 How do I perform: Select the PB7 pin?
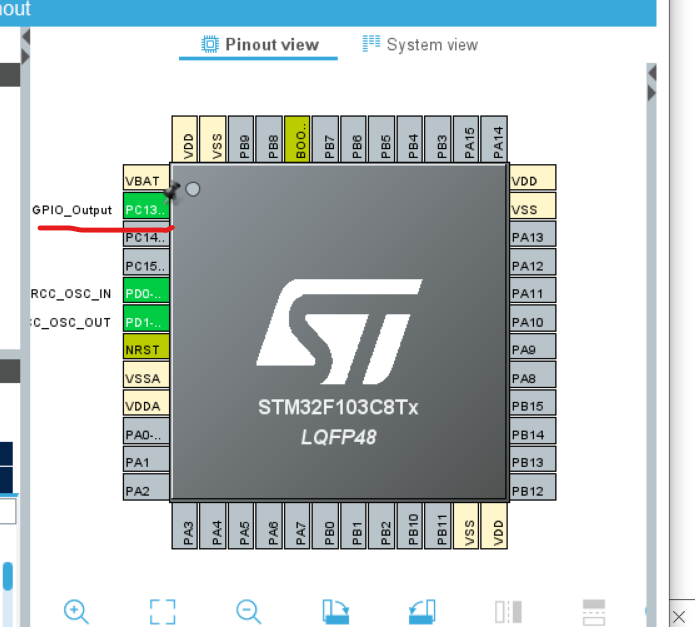tap(326, 139)
